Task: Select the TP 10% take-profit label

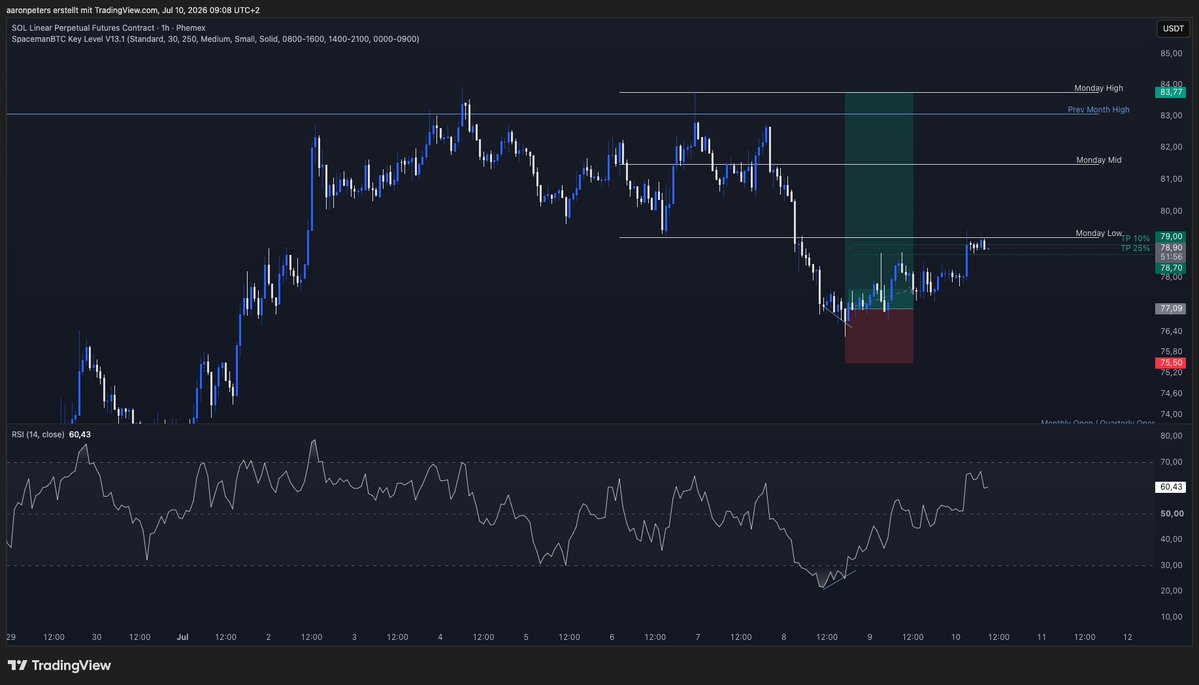Action: [1135, 239]
